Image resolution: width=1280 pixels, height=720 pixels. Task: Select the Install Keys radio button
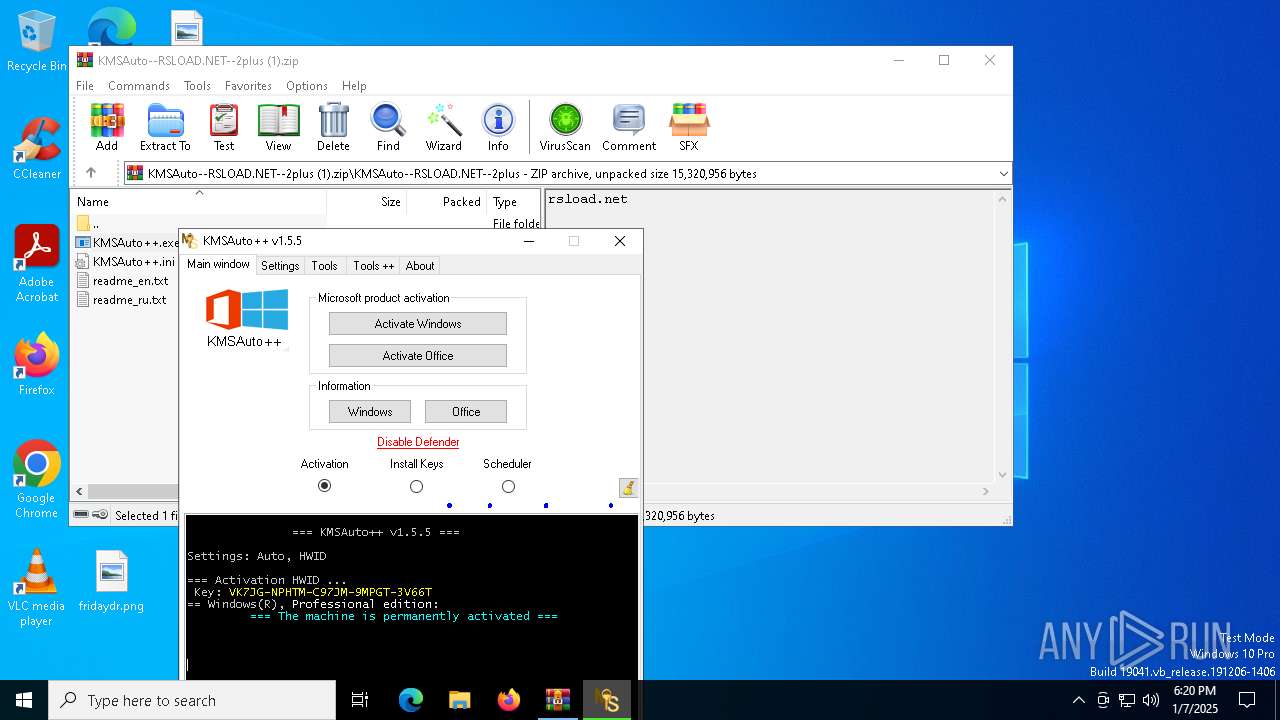416,486
